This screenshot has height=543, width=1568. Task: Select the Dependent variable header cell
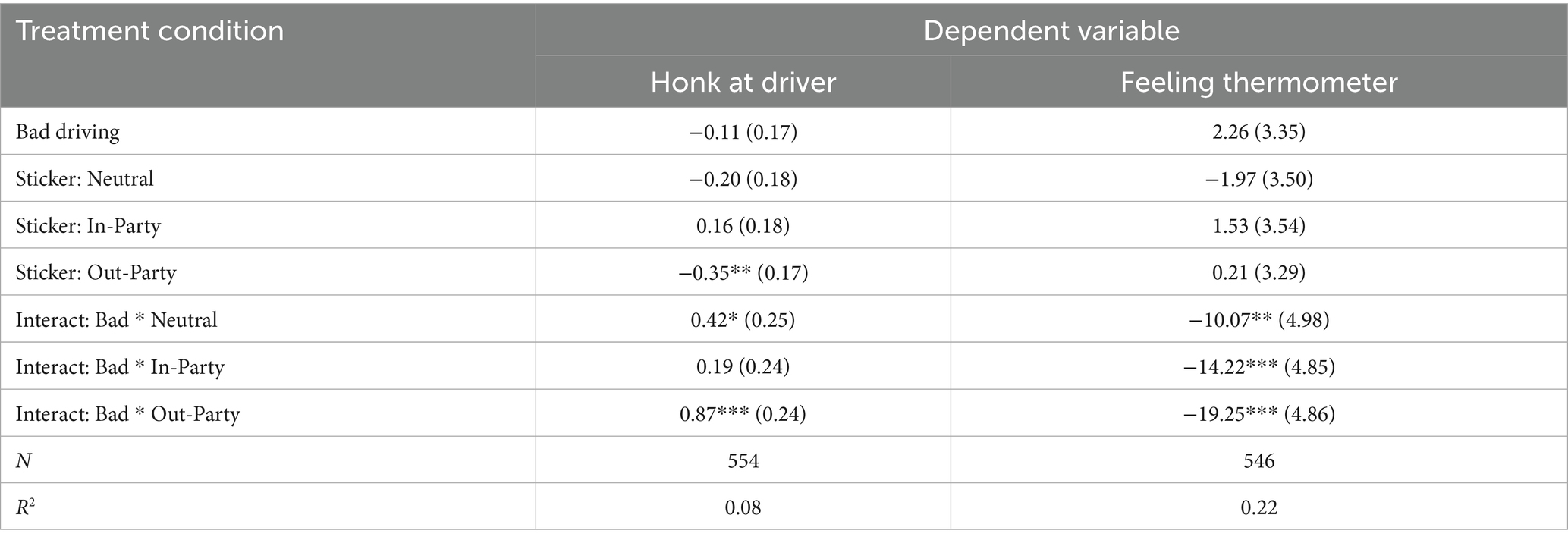click(x=1051, y=31)
